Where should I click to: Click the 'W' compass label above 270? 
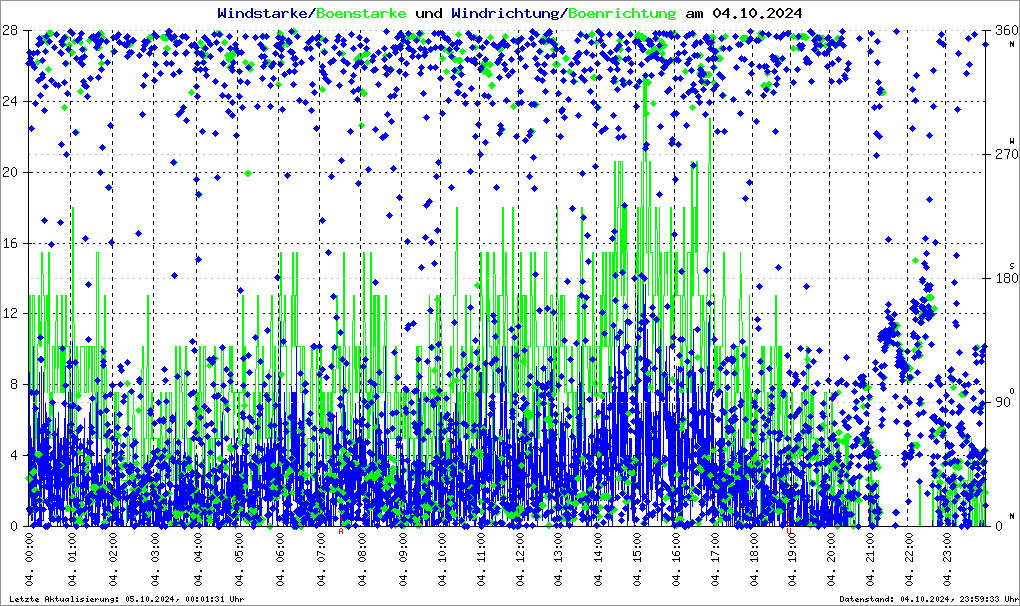click(x=1012, y=141)
